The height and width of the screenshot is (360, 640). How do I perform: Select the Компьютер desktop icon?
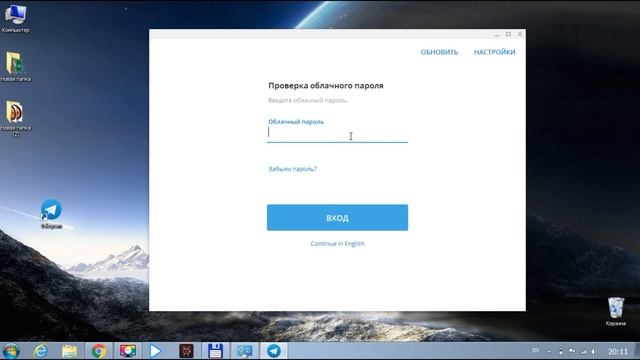coord(16,18)
